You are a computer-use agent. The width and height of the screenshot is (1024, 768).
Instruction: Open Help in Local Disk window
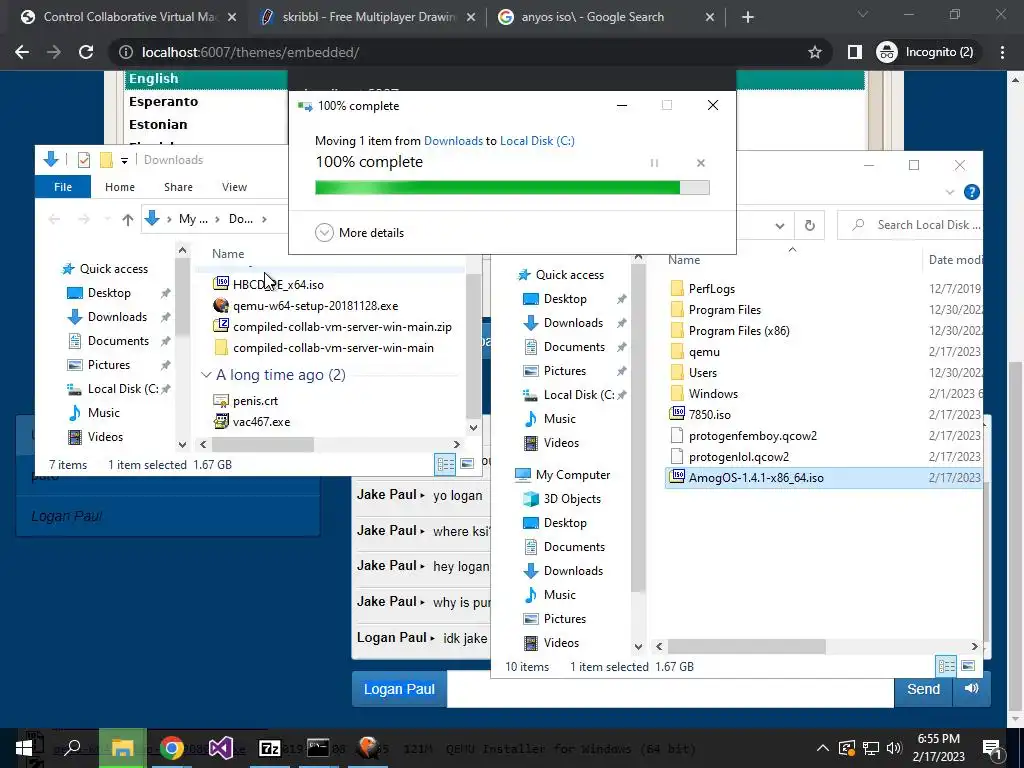click(972, 192)
